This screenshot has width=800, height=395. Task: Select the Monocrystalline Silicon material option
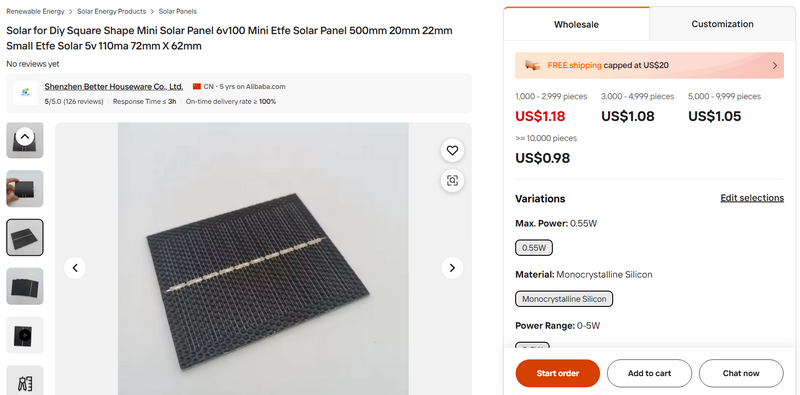pyautogui.click(x=564, y=299)
